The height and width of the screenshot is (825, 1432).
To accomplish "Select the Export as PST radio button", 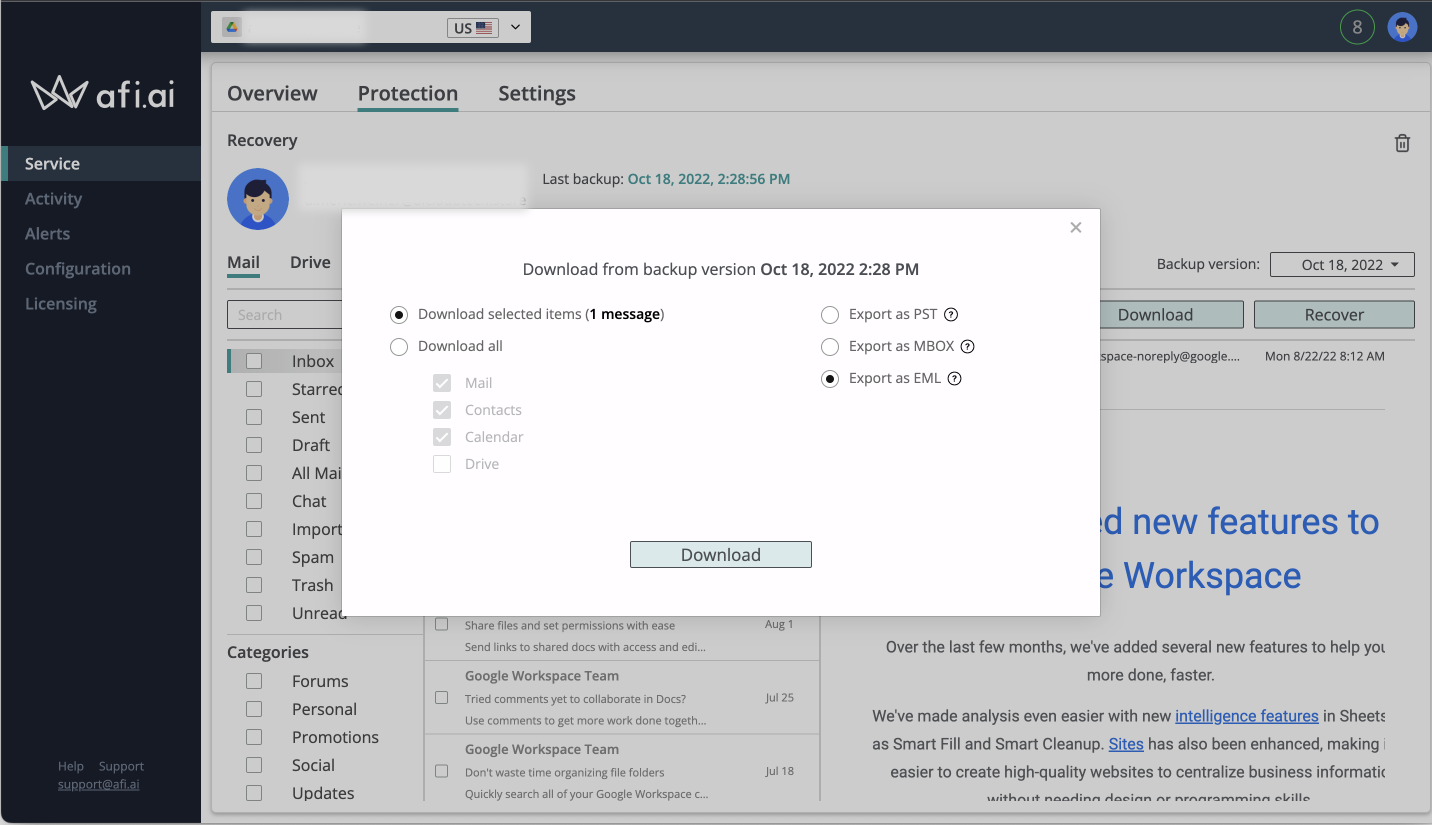I will point(830,314).
